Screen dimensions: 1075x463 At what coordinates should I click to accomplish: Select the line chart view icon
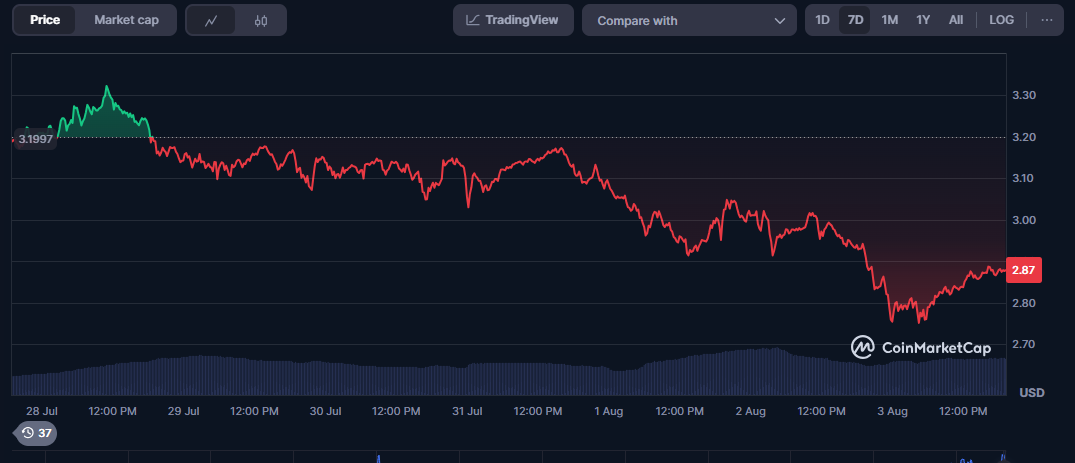(211, 20)
